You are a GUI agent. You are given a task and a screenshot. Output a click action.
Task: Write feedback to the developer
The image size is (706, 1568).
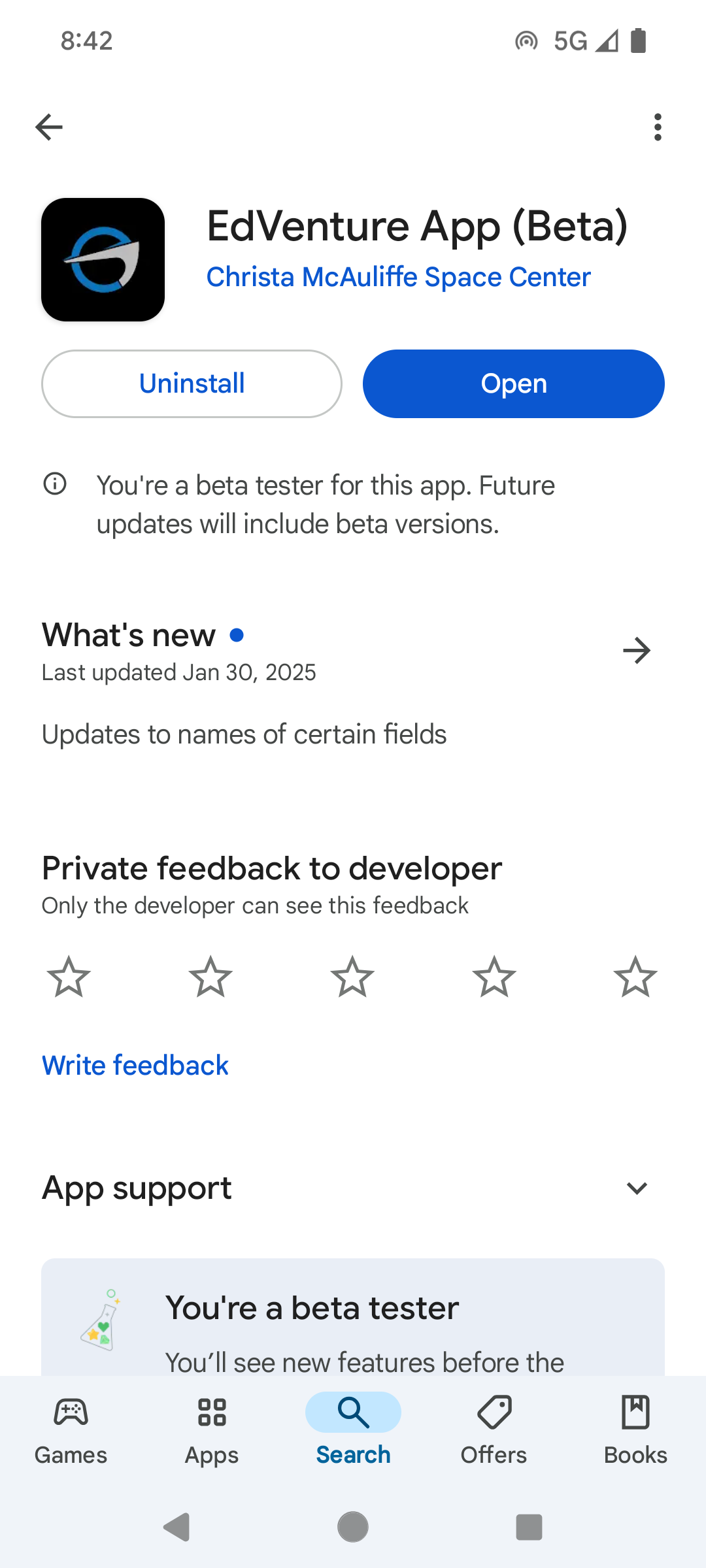[135, 1066]
